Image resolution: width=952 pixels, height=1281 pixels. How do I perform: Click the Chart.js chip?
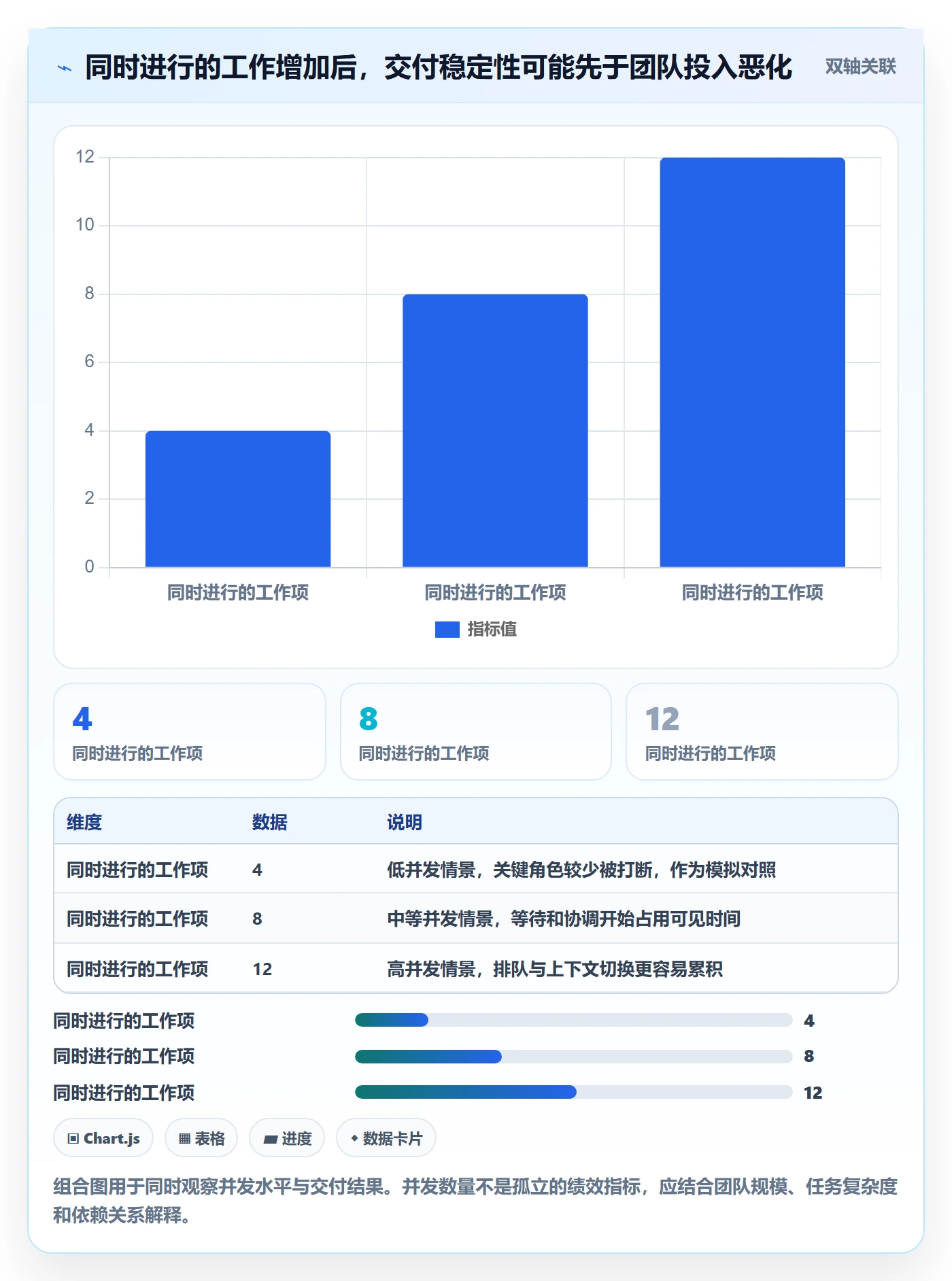(103, 1138)
